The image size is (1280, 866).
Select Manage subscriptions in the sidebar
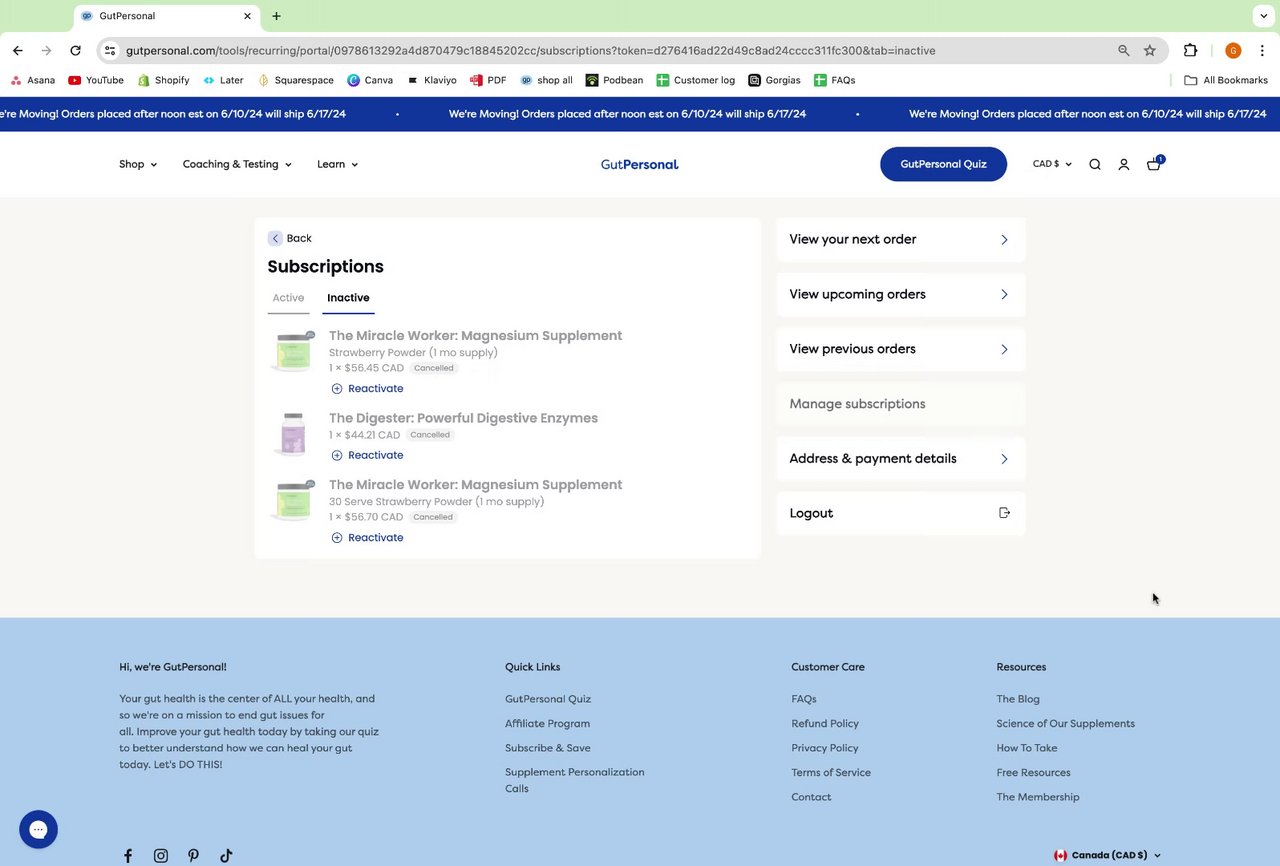[900, 404]
